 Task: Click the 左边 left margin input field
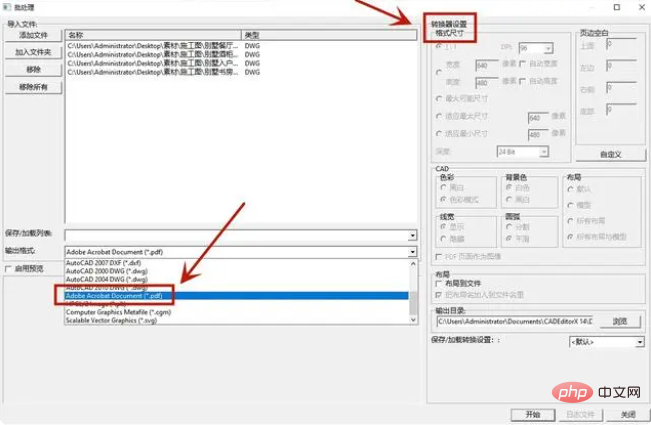pos(621,66)
